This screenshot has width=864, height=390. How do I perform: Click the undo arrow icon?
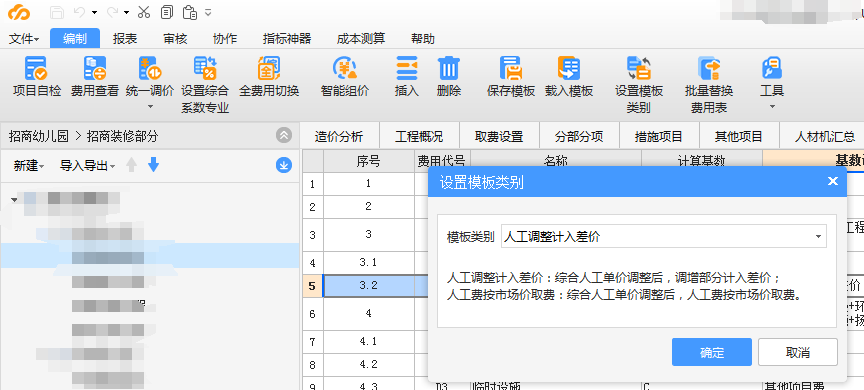[80, 12]
